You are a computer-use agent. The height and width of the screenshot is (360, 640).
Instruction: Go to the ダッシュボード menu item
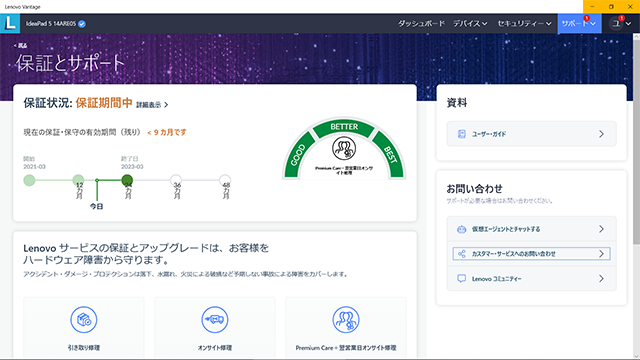click(x=421, y=24)
